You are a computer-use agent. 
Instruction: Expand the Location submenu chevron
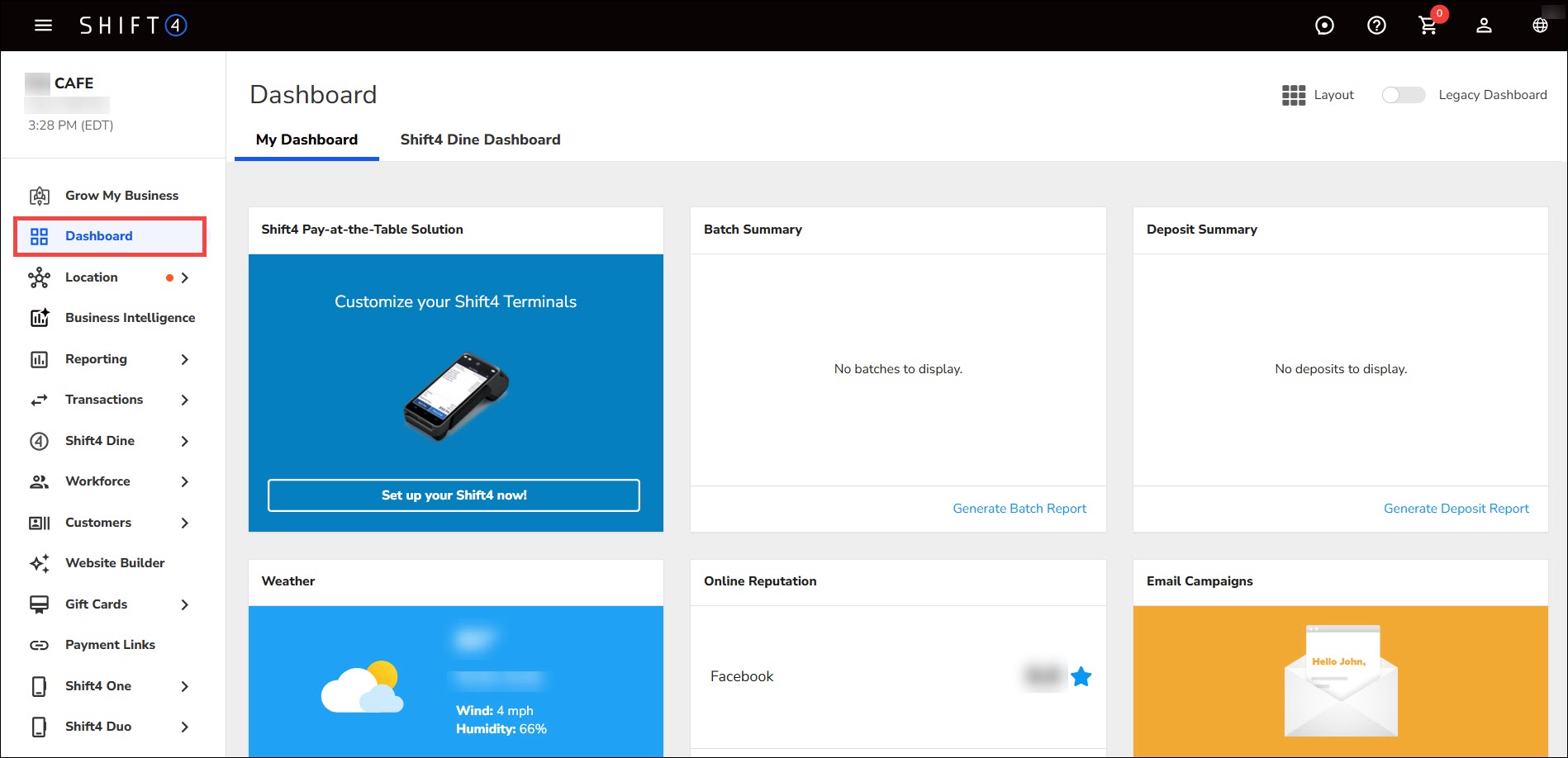pyautogui.click(x=185, y=277)
